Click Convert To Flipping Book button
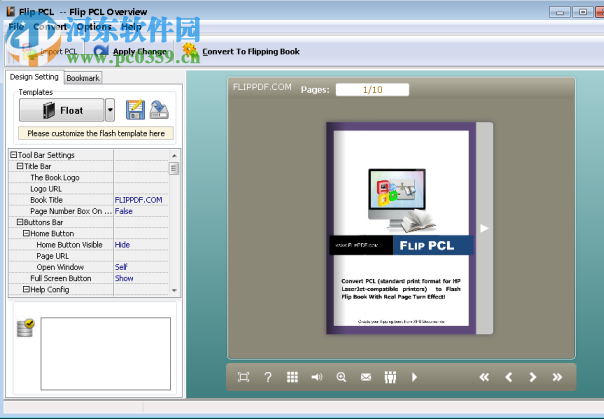604x420 pixels. point(241,51)
